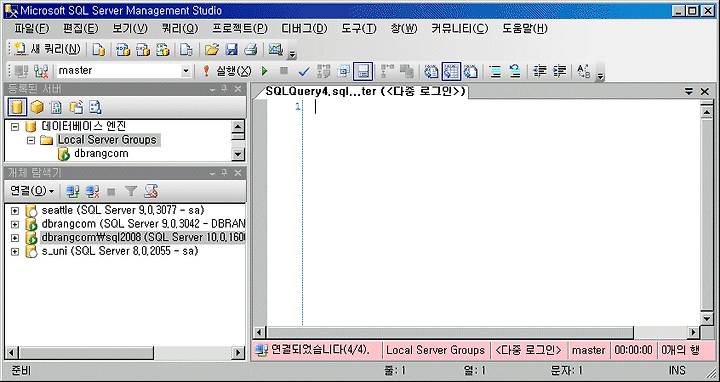Click the Object Explorer refresh icon
The height and width of the screenshot is (382, 720).
click(151, 191)
